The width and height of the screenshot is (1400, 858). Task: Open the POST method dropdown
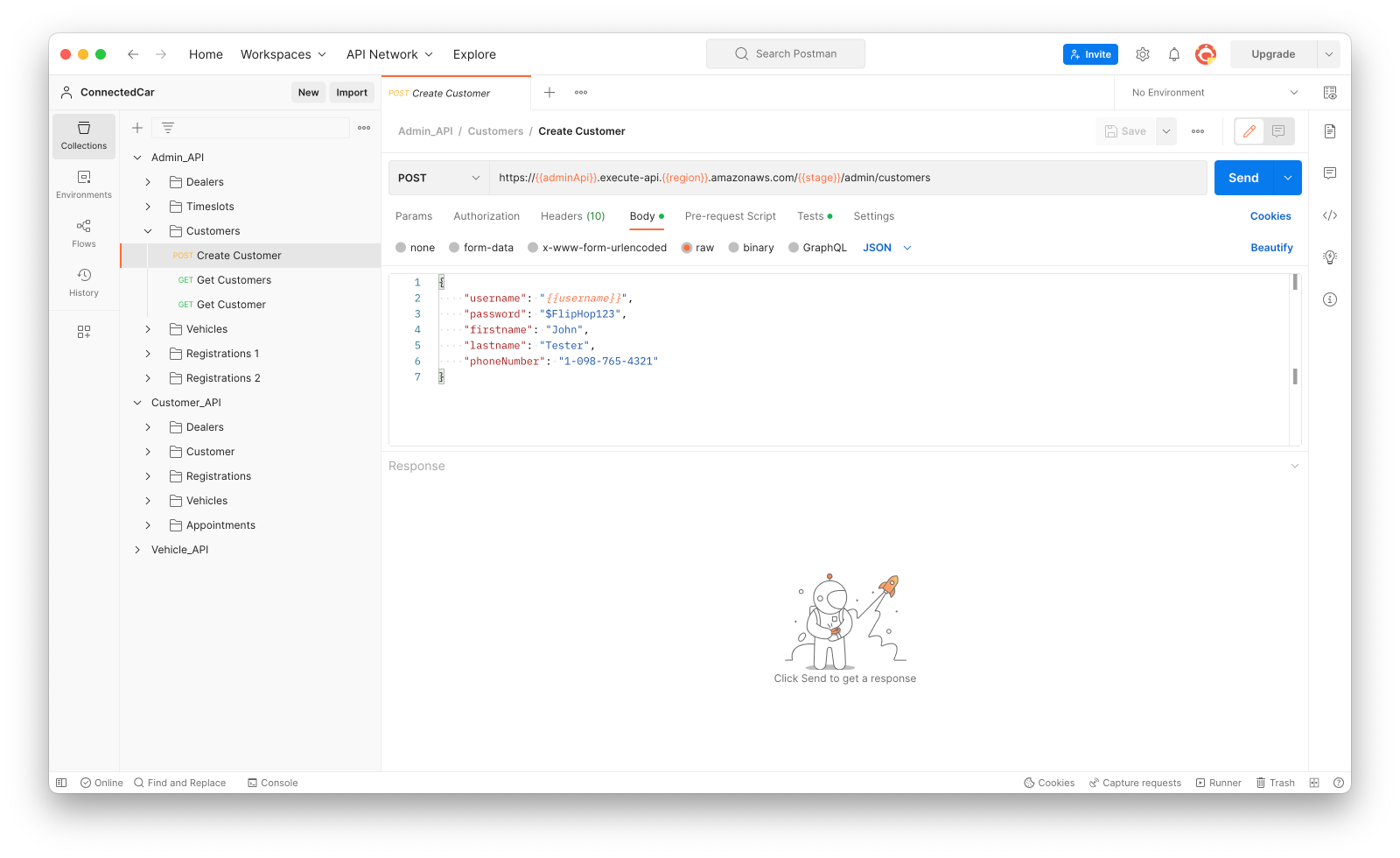(438, 178)
